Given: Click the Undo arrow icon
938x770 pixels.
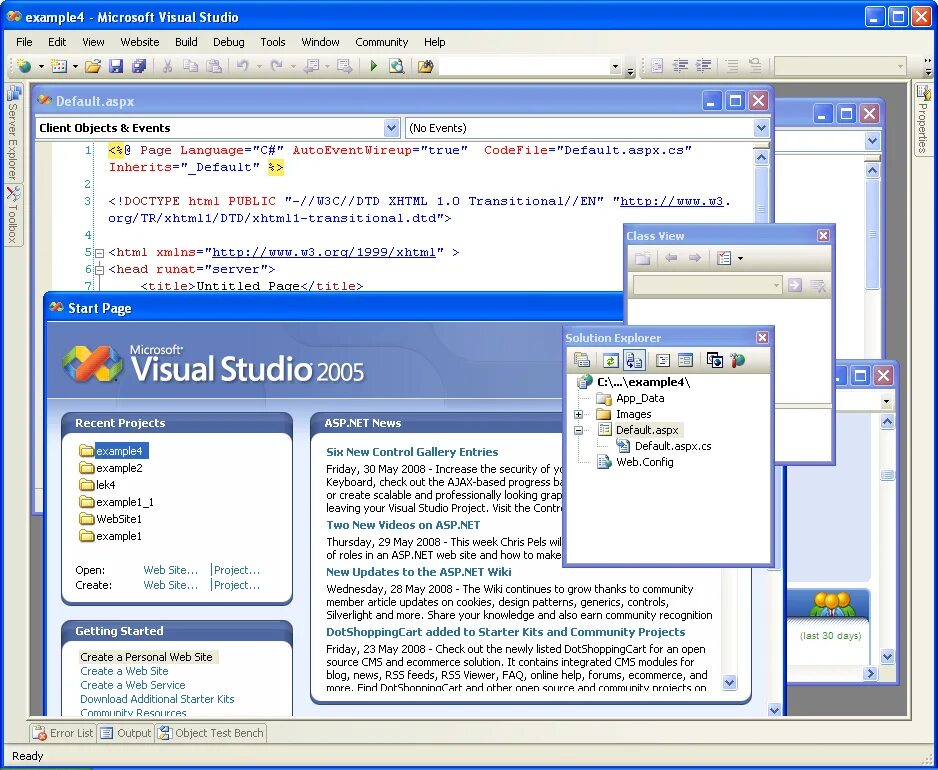Looking at the screenshot, I should point(242,66).
